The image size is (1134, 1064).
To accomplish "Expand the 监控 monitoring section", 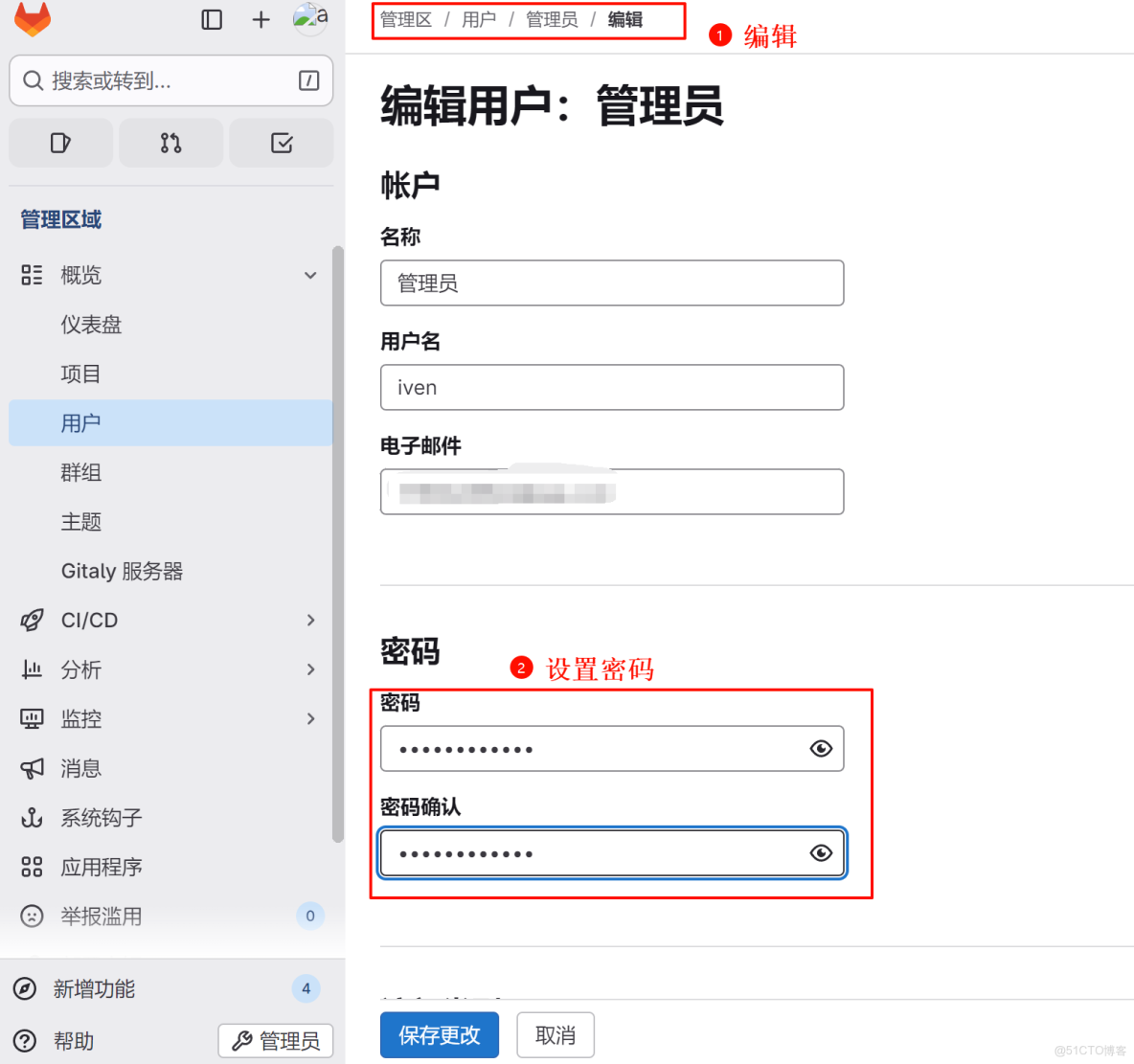I will [x=309, y=718].
